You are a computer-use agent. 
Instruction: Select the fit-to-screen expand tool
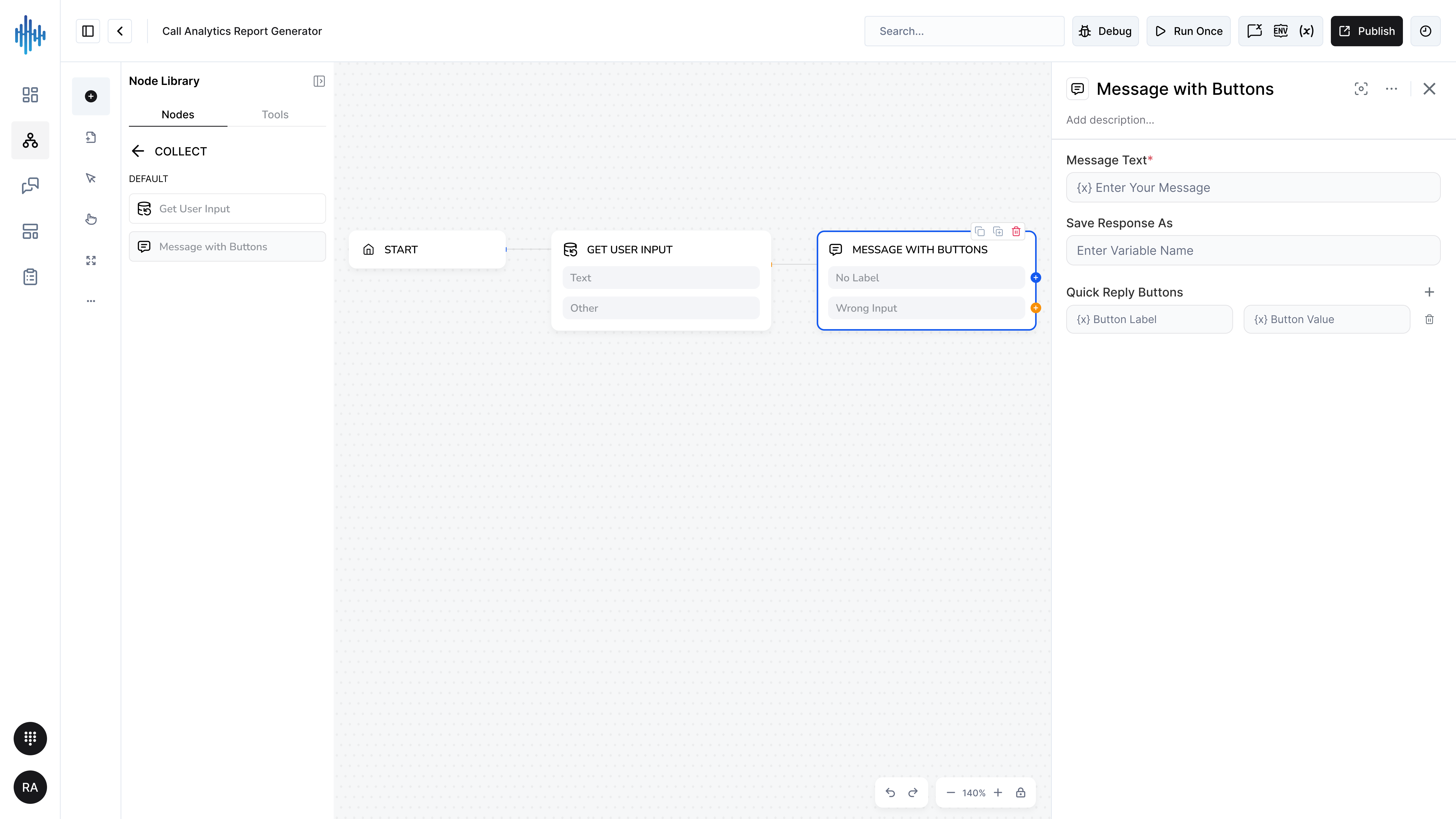91,261
